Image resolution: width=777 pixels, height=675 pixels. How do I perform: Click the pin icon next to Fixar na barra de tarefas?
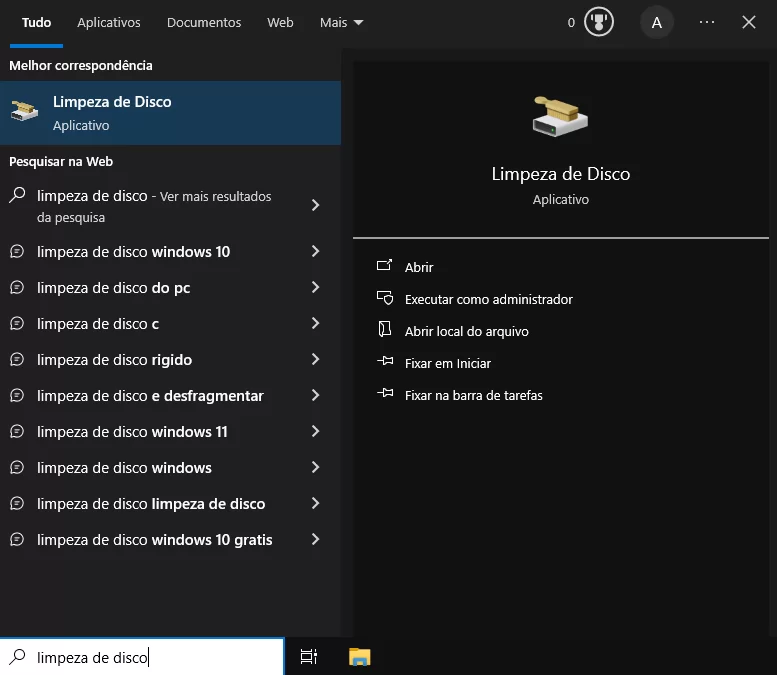pyautogui.click(x=385, y=394)
